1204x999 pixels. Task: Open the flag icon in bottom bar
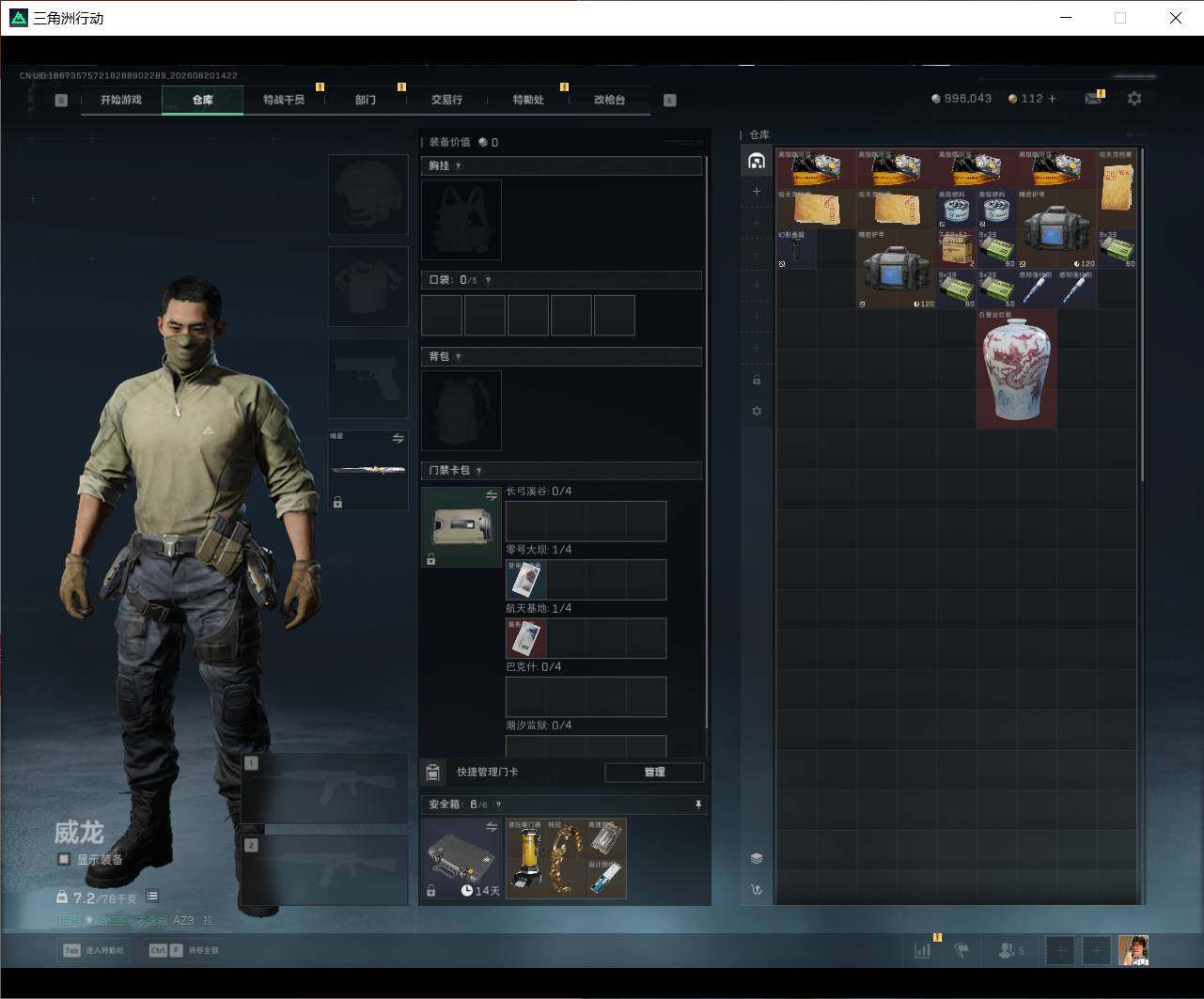(962, 951)
